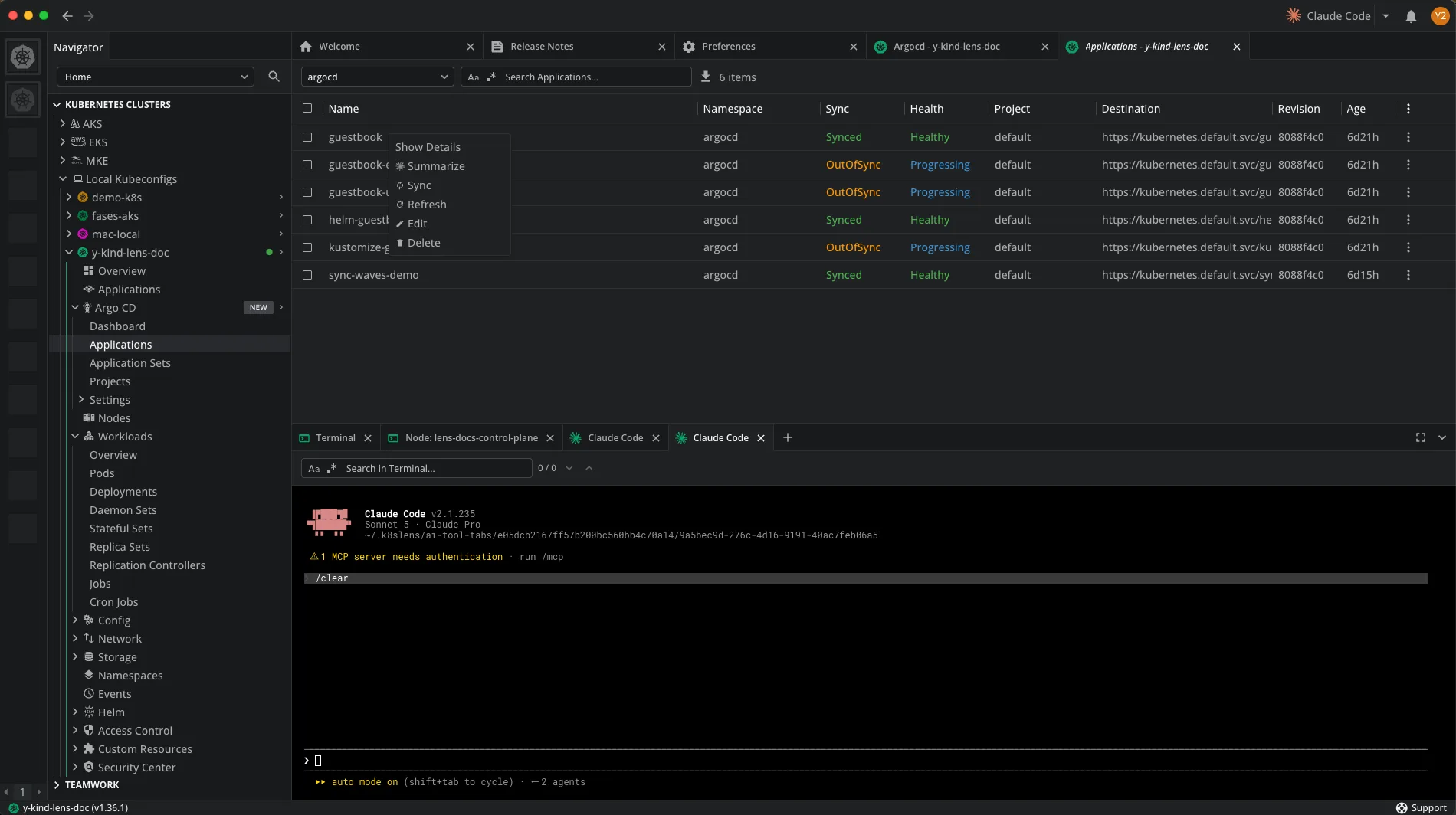Click the Support link in status bar

point(1429,808)
